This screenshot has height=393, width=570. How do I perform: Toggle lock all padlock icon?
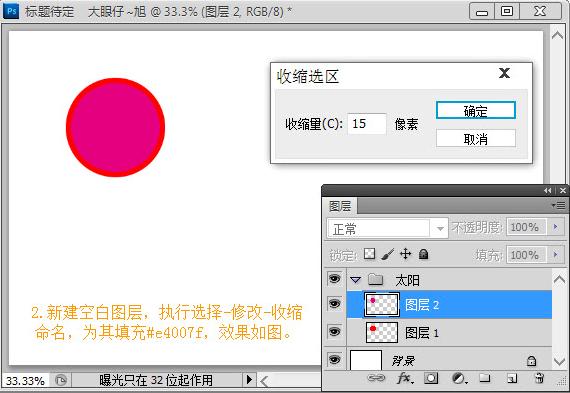pos(424,254)
